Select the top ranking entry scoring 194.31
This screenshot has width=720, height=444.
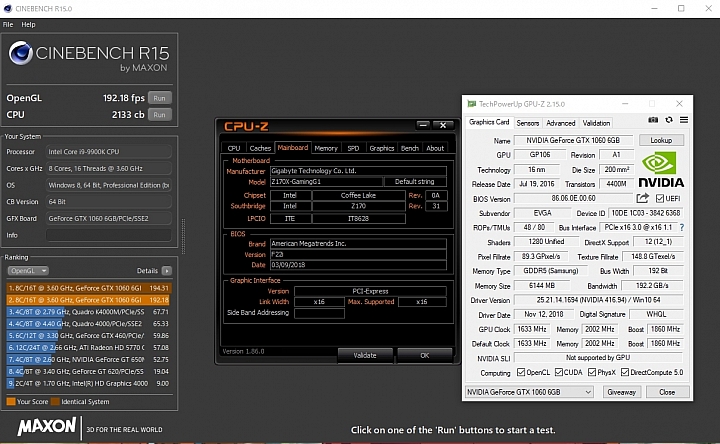pyautogui.click(x=89, y=288)
